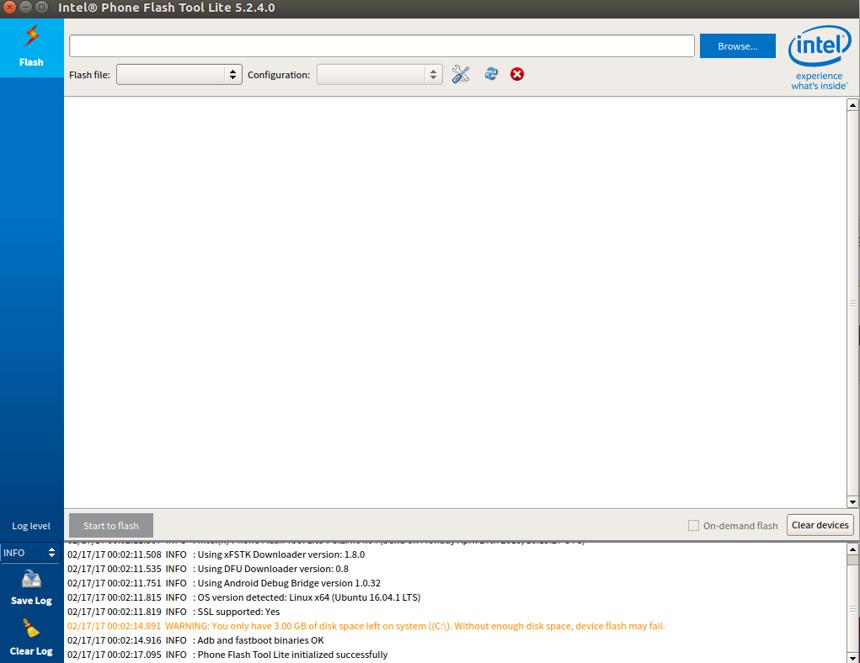Viewport: 860px width, 663px height.
Task: Click the orange disk space WARNING log line
Action: click(x=366, y=626)
